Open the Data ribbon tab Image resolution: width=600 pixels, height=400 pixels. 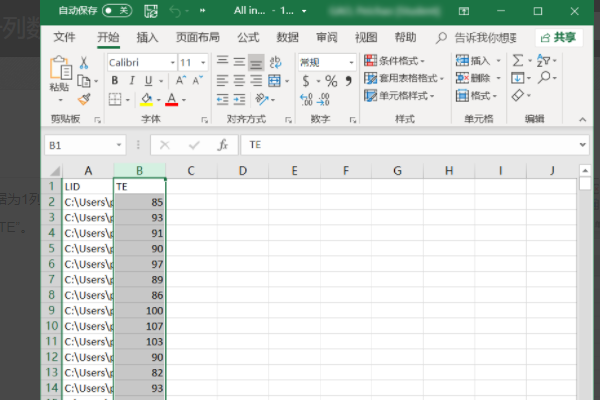click(287, 37)
